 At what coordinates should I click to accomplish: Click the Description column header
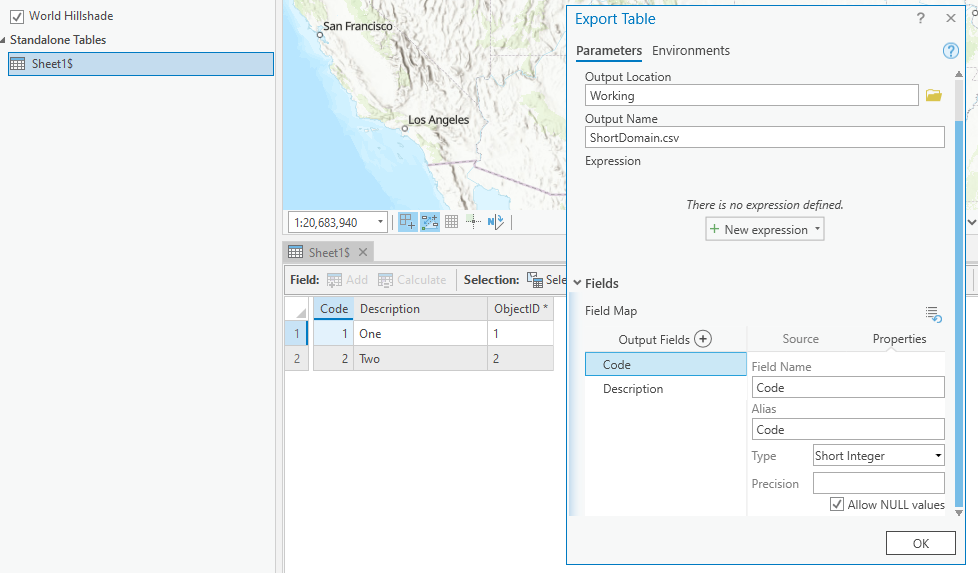pos(420,309)
